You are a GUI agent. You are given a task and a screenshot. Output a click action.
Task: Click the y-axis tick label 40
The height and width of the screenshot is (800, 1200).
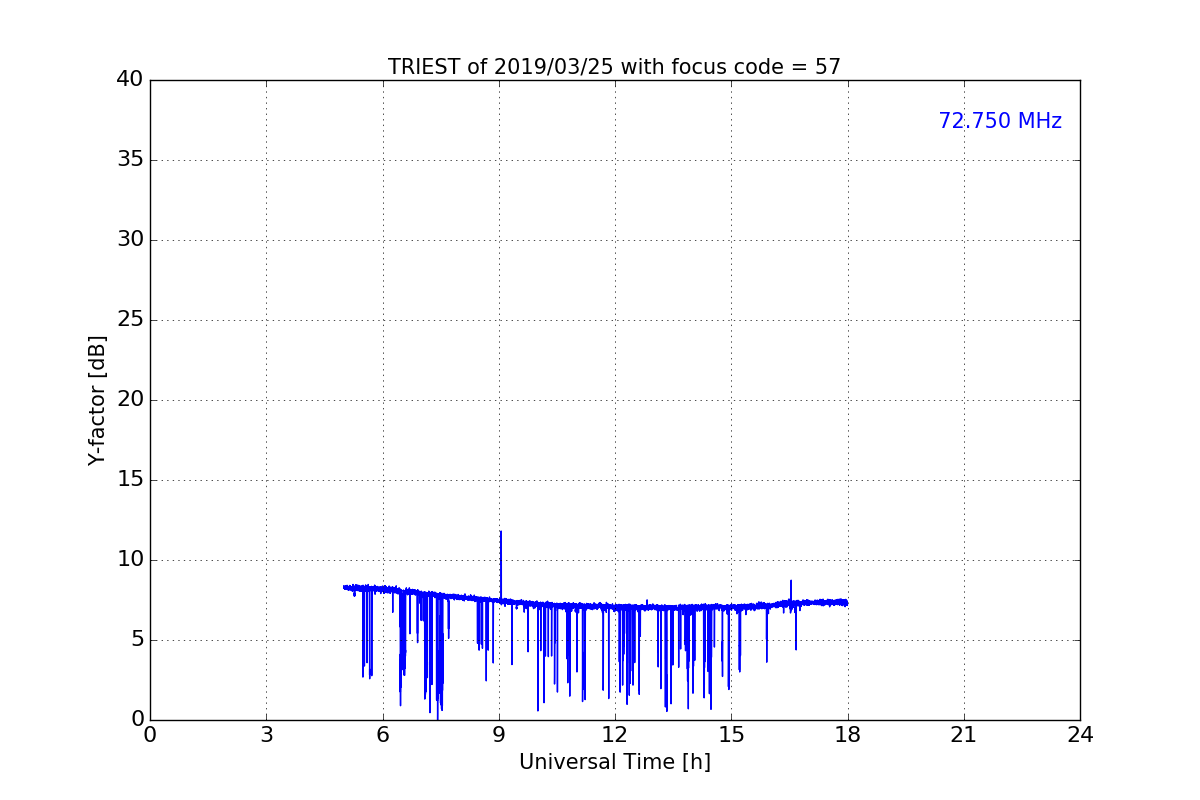pos(130,80)
